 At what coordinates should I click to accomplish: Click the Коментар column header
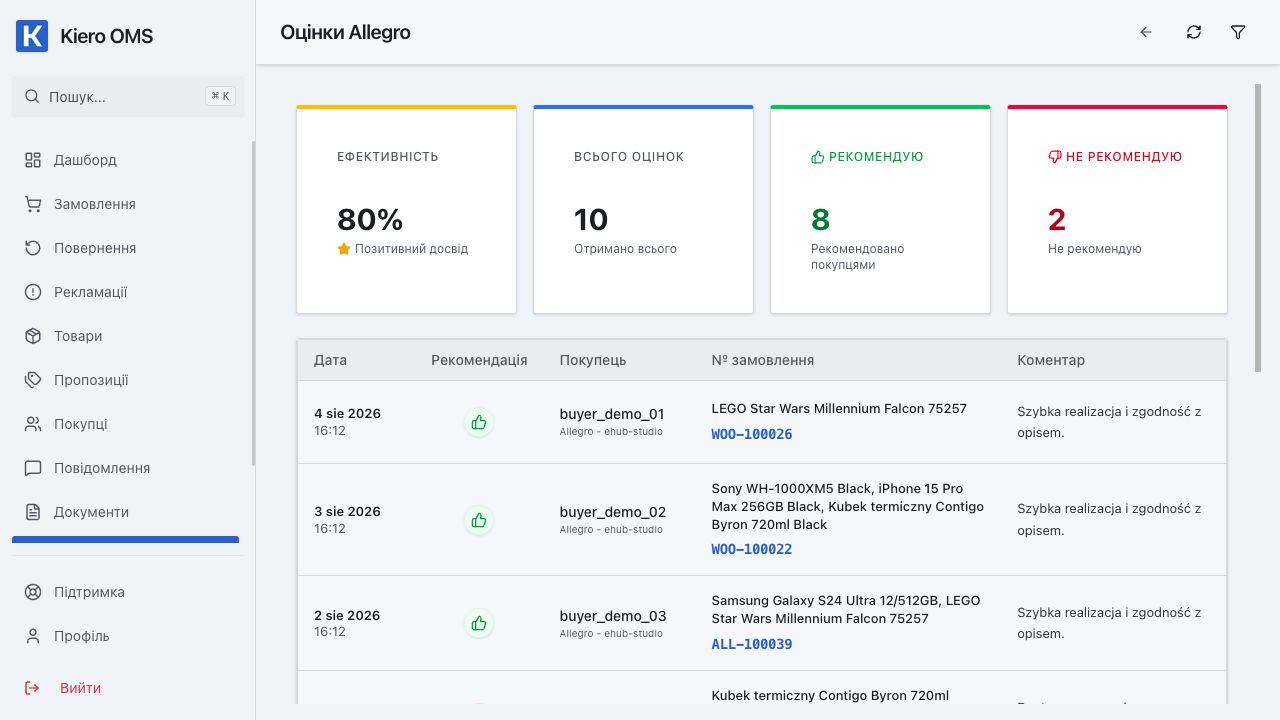(x=1051, y=360)
